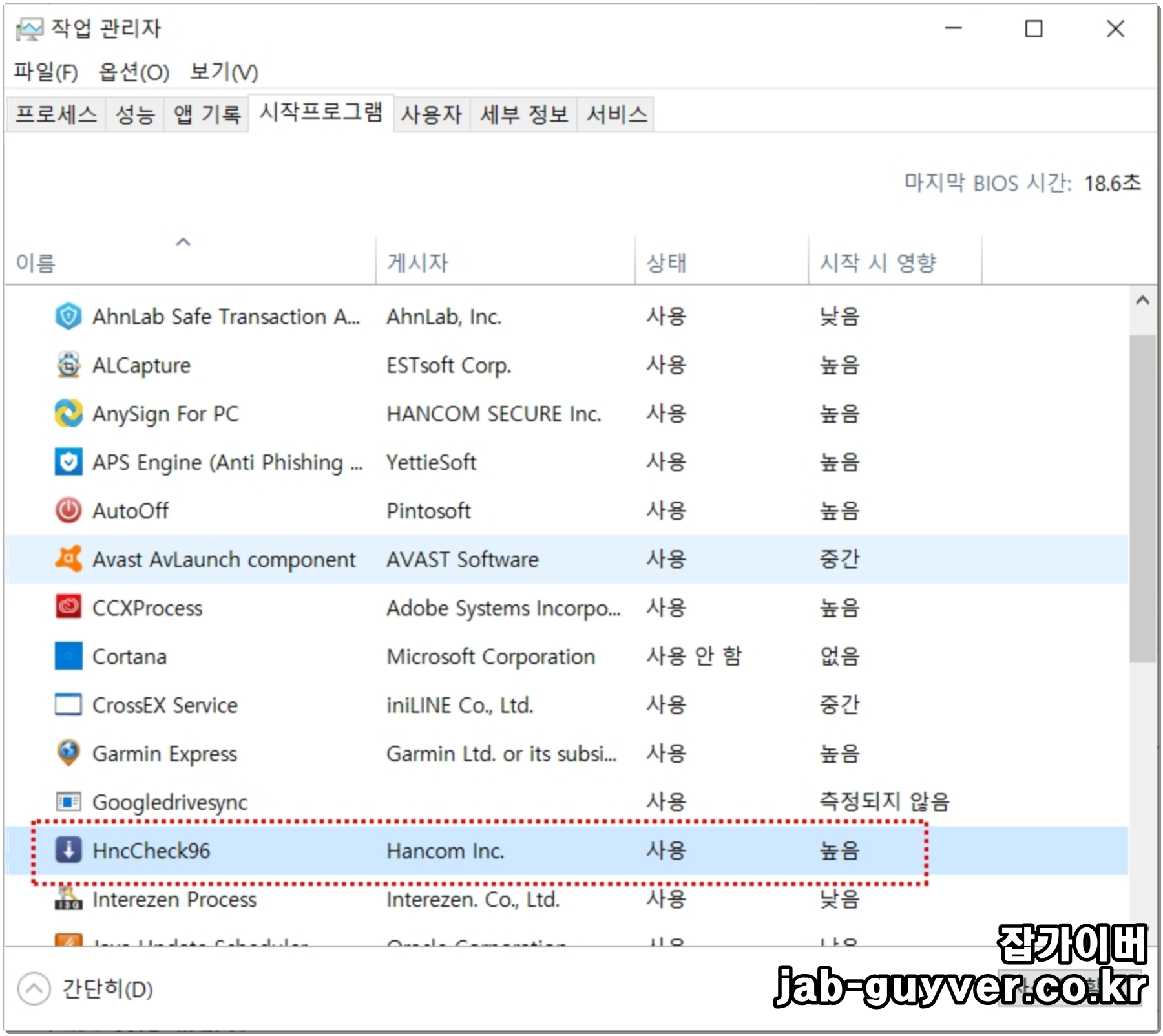This screenshot has width=1163, height=1036.
Task: Select the CCXProcess entry name
Action: [x=147, y=608]
